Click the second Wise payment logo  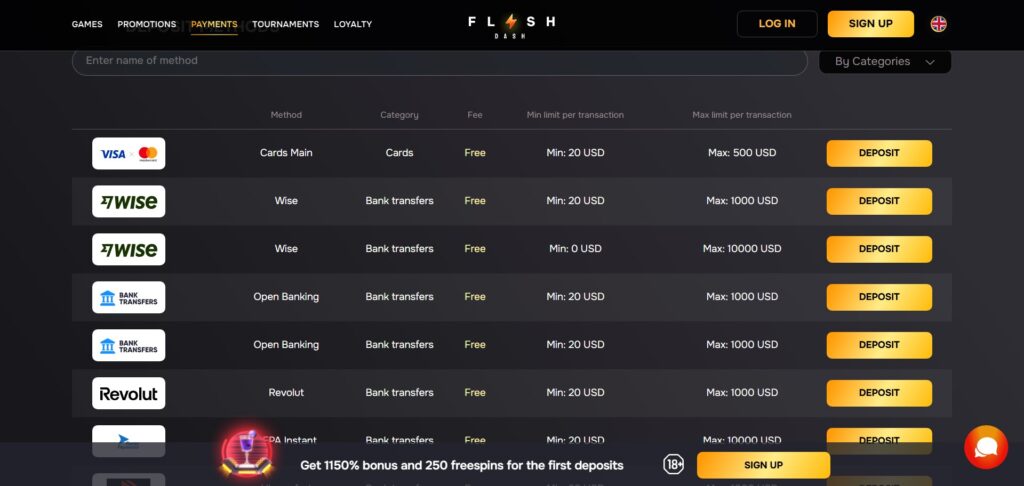coord(129,249)
